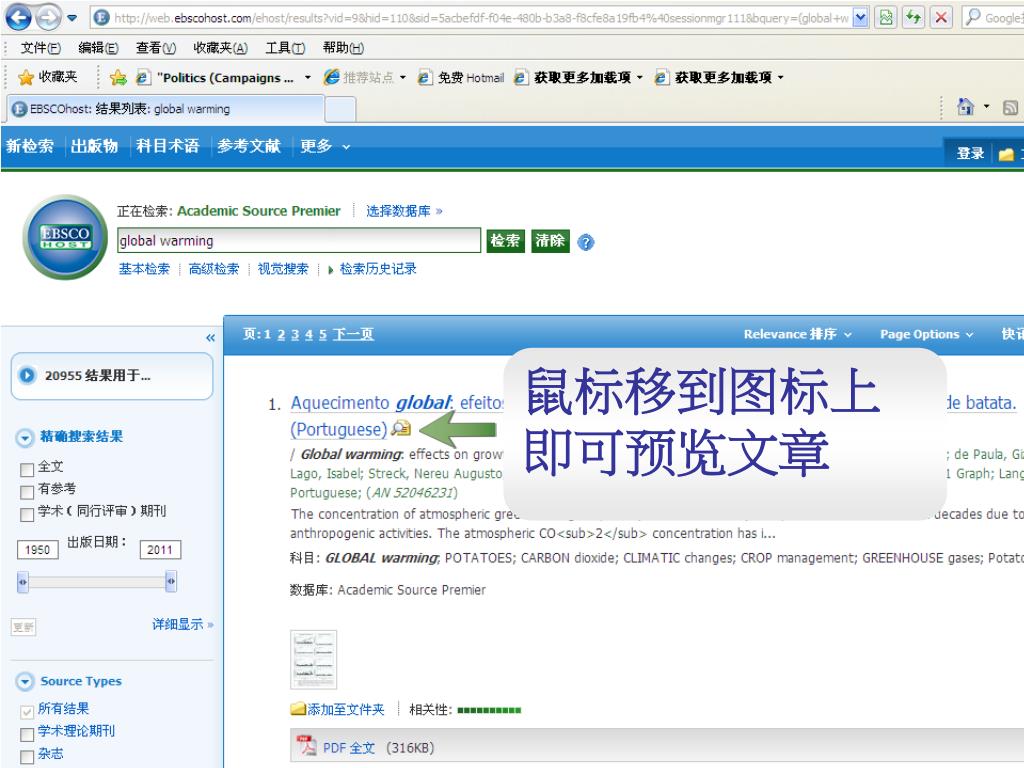The image size is (1024, 768).
Task: Click the EBSCO Host logo
Action: click(65, 236)
